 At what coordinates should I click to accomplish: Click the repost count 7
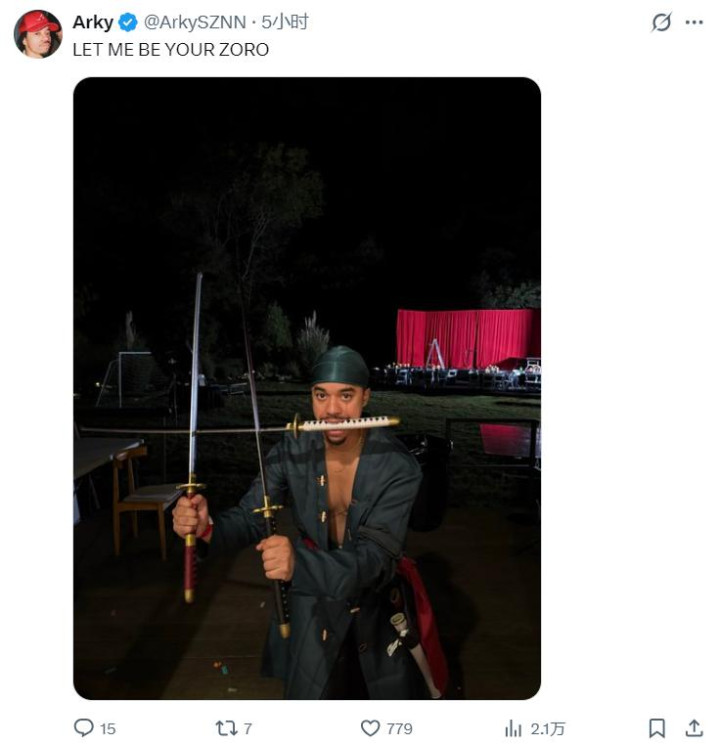click(x=247, y=729)
